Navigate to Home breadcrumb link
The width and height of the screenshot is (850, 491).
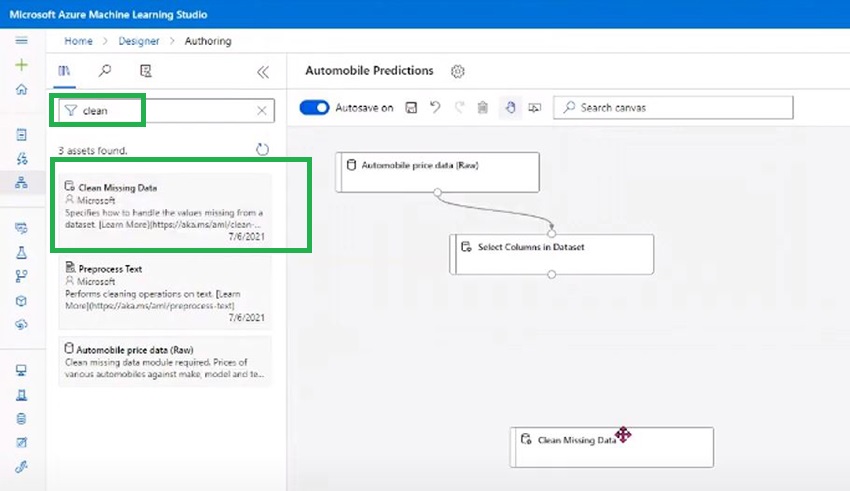tap(79, 41)
